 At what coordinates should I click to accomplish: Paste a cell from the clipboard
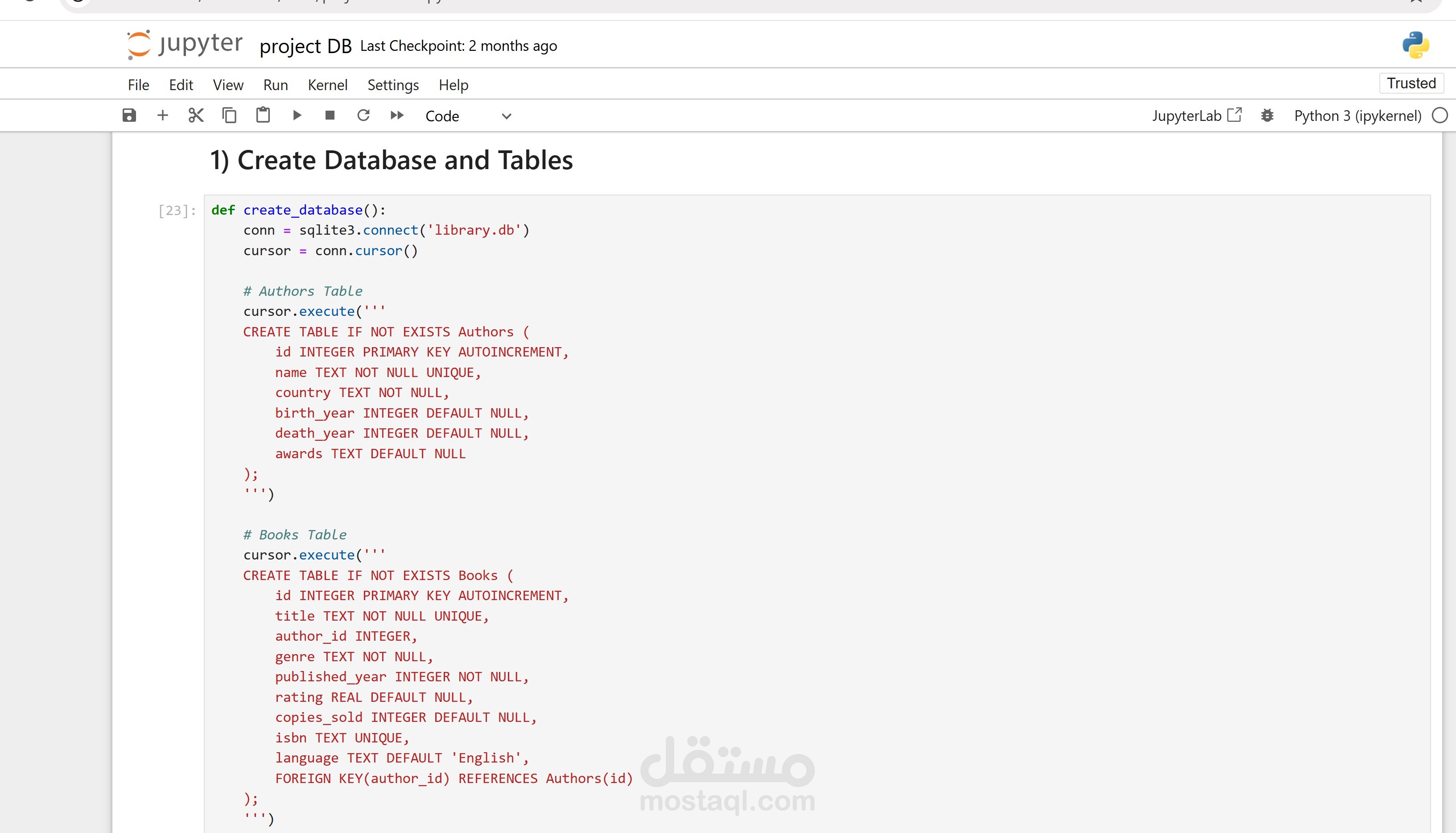[x=263, y=116]
